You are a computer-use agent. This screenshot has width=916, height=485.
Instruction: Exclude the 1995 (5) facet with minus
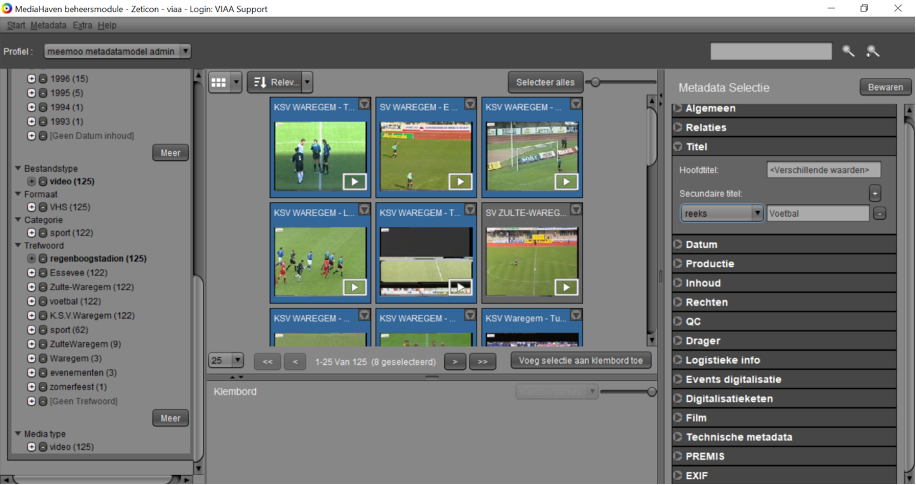click(43, 93)
